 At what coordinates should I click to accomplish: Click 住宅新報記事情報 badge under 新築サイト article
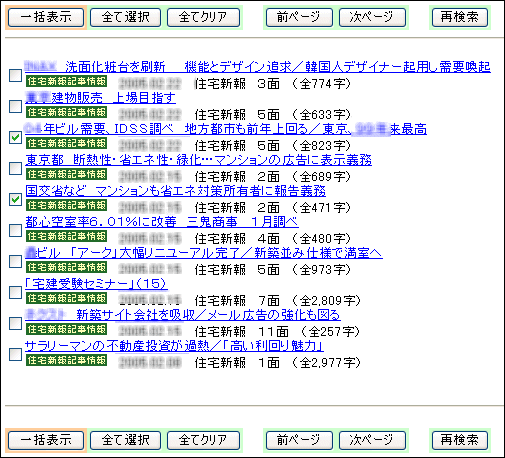(x=66, y=329)
